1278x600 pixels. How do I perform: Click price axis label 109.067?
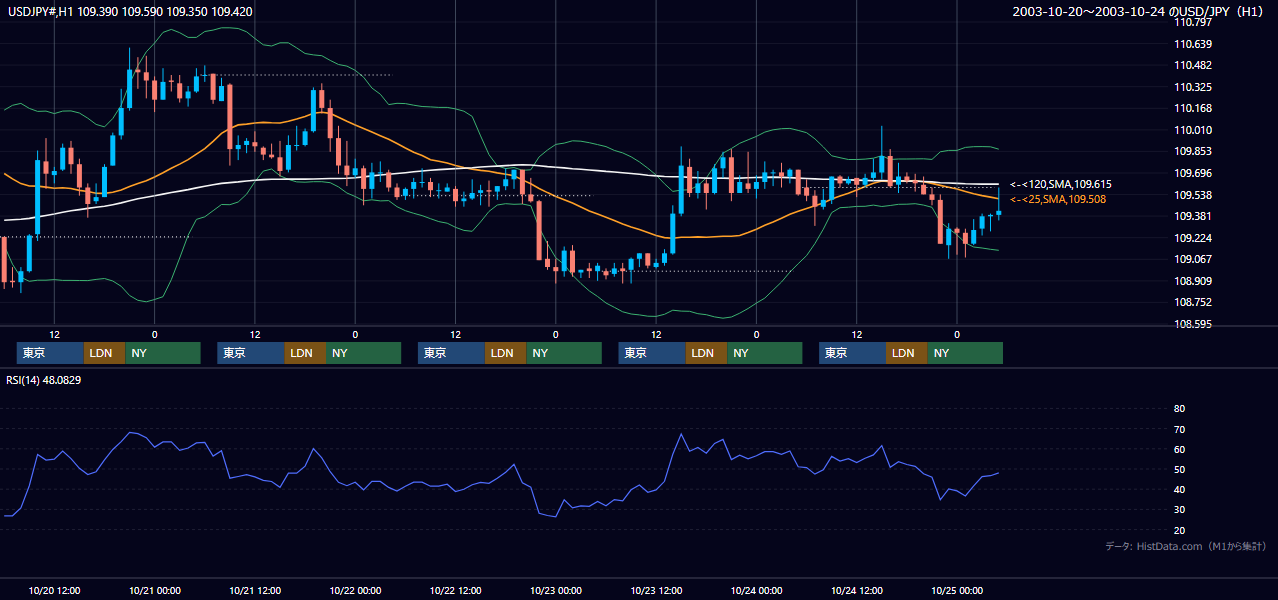[1193, 259]
